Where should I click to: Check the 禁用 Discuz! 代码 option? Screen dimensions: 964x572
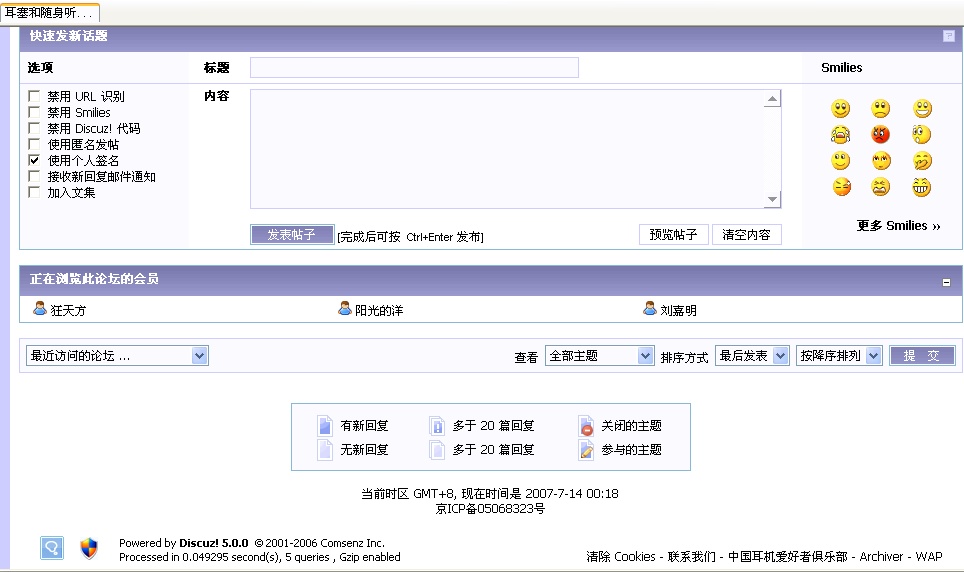pos(34,128)
